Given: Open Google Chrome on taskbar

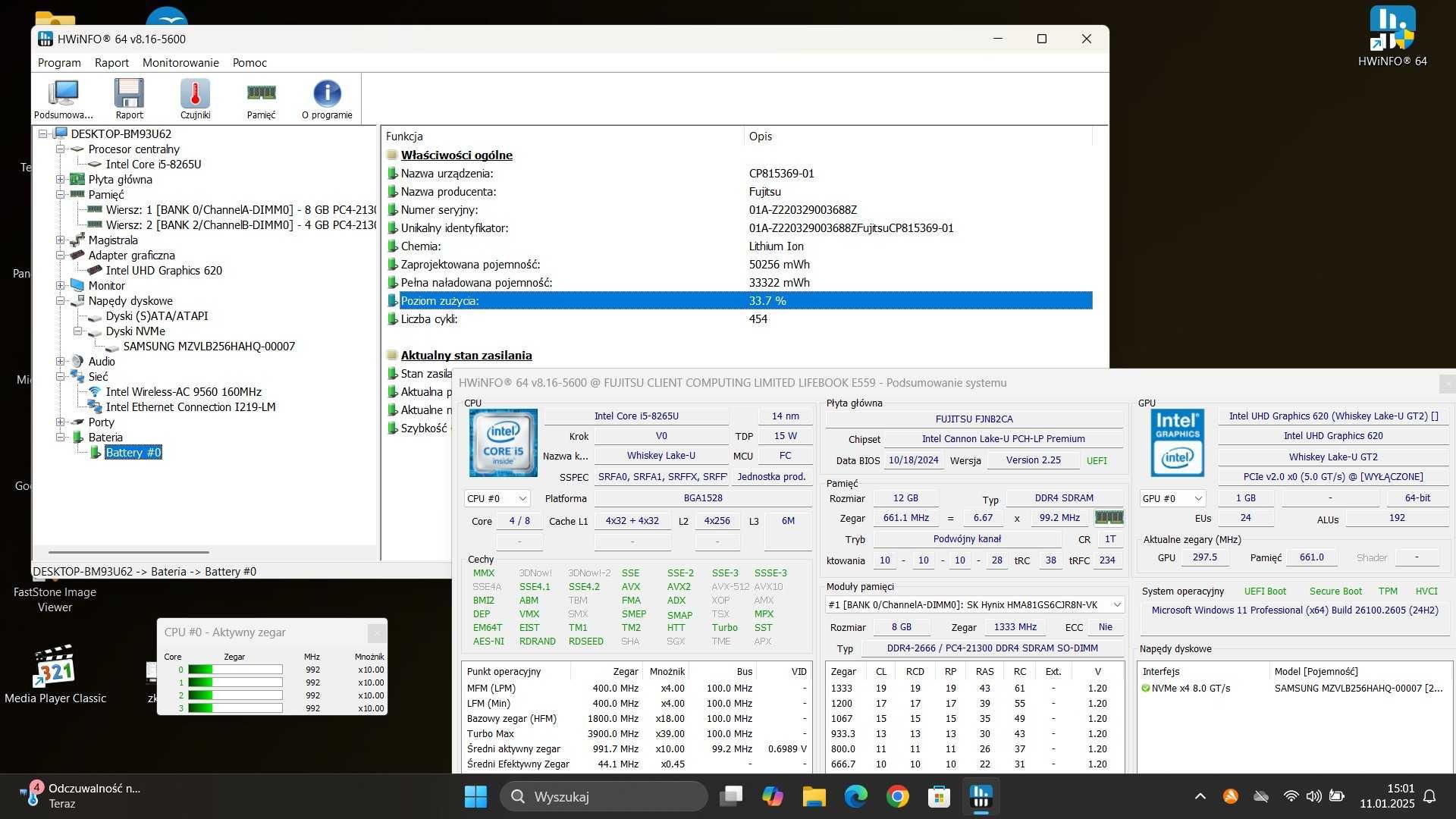Looking at the screenshot, I should coord(898,797).
